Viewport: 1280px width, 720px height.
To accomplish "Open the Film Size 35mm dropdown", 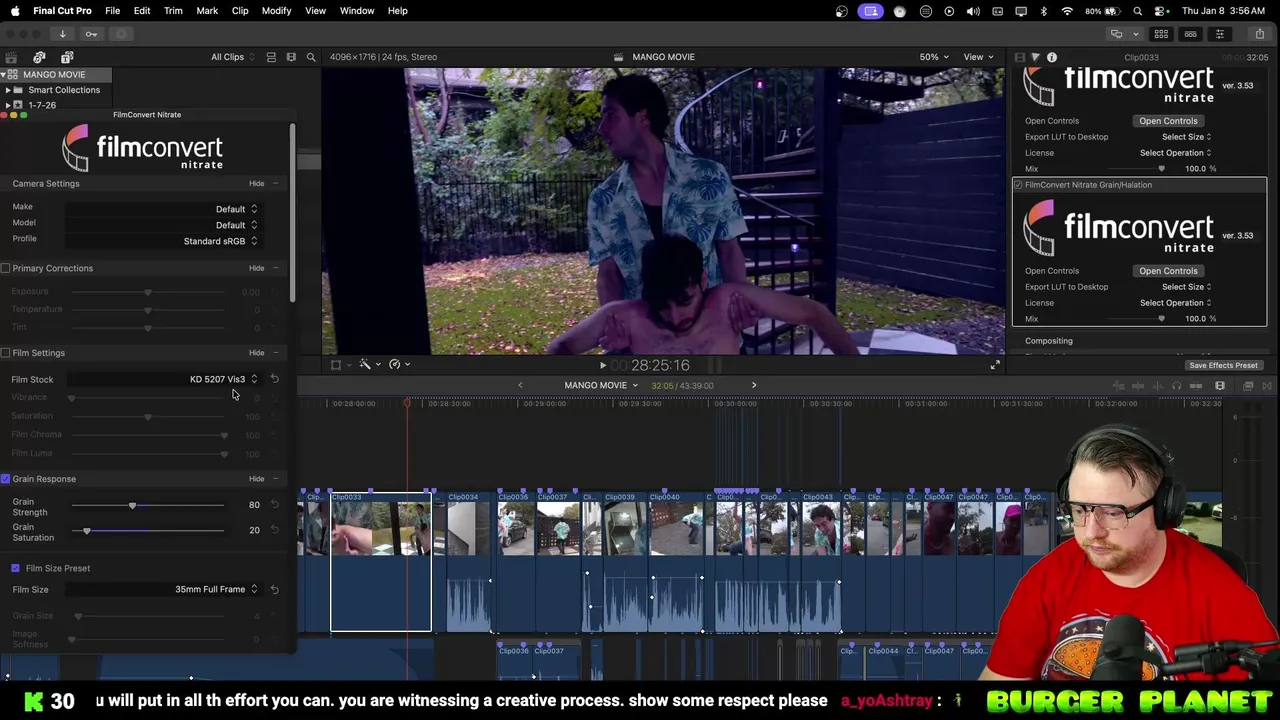I will [161, 589].
